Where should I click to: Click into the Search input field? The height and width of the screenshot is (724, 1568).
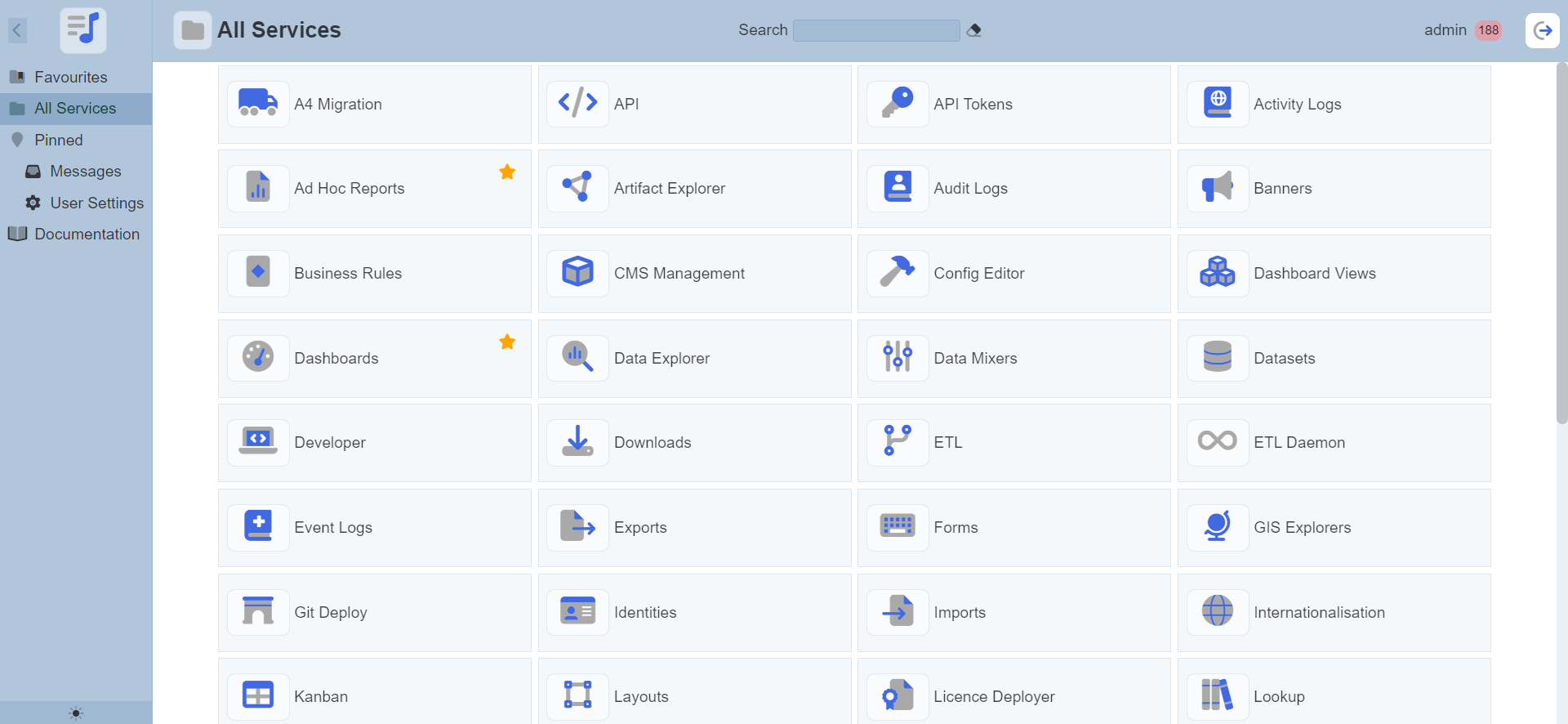click(x=875, y=30)
